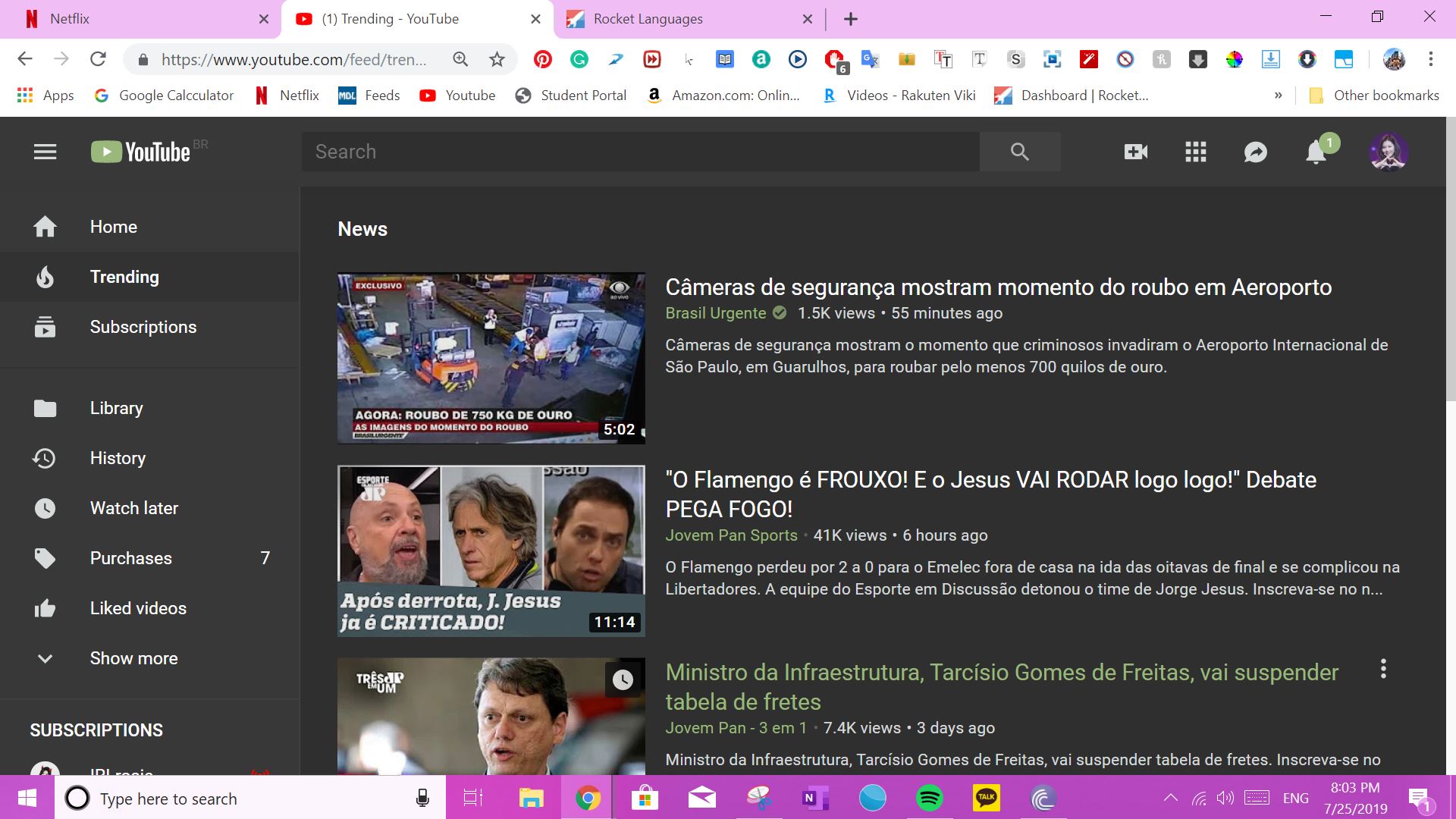Visit the Jovem Pan - 3 em 1 channel
The image size is (1456, 819).
[736, 728]
